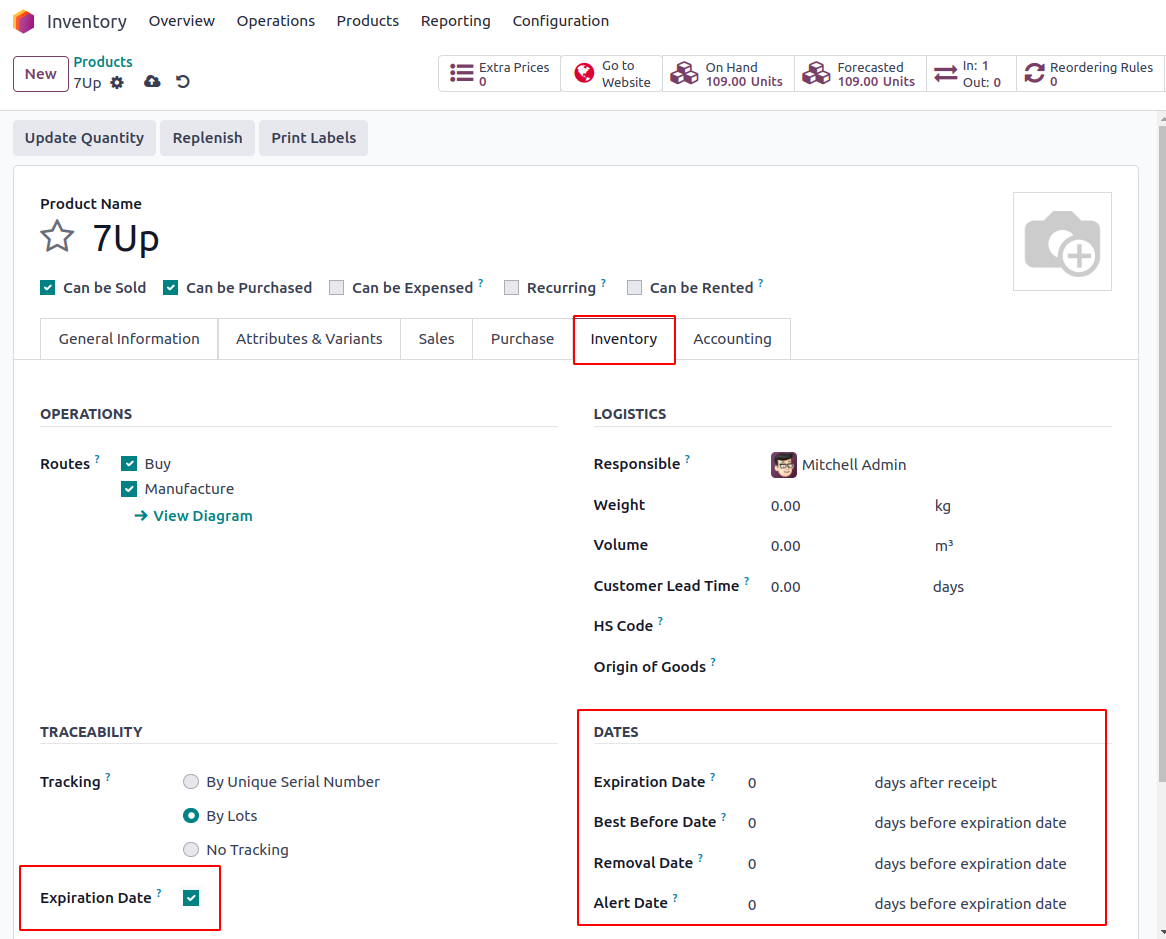The image size is (1166, 939).
Task: Open the Operations menu
Action: 276,21
